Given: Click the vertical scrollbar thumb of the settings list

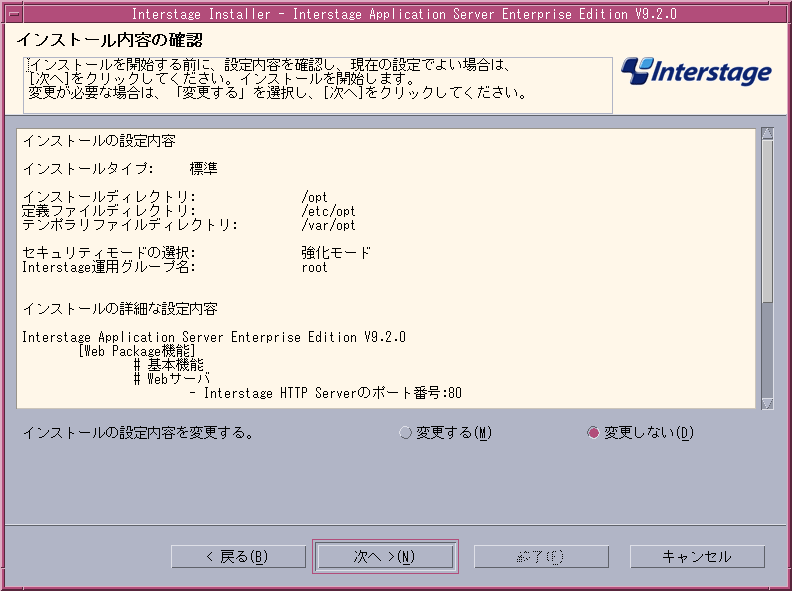Looking at the screenshot, I should [767, 221].
